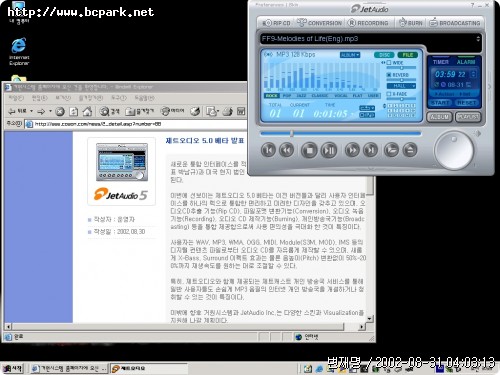The image size is (500, 375).
Task: Open the Broadcasting function in JetAudio
Action: (x=455, y=23)
